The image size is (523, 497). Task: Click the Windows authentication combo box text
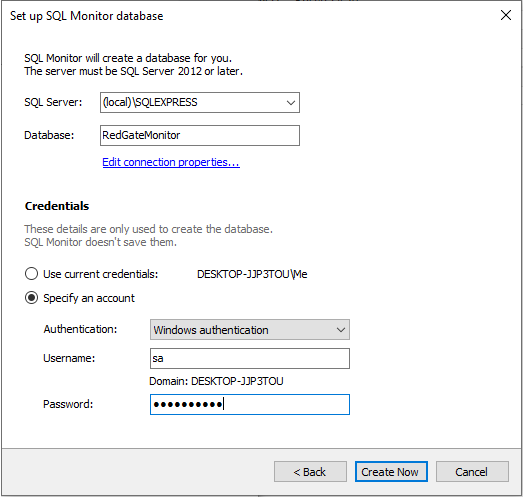[x=211, y=330]
